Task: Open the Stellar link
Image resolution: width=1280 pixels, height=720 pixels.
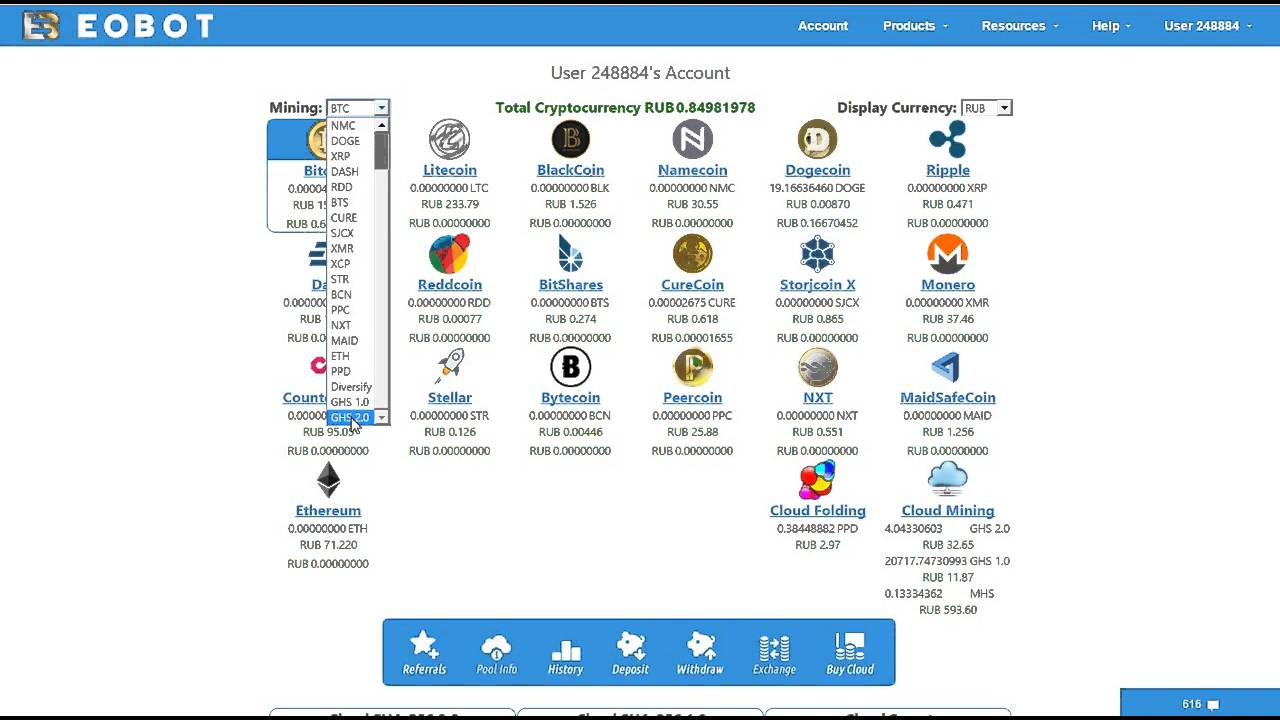Action: click(449, 398)
